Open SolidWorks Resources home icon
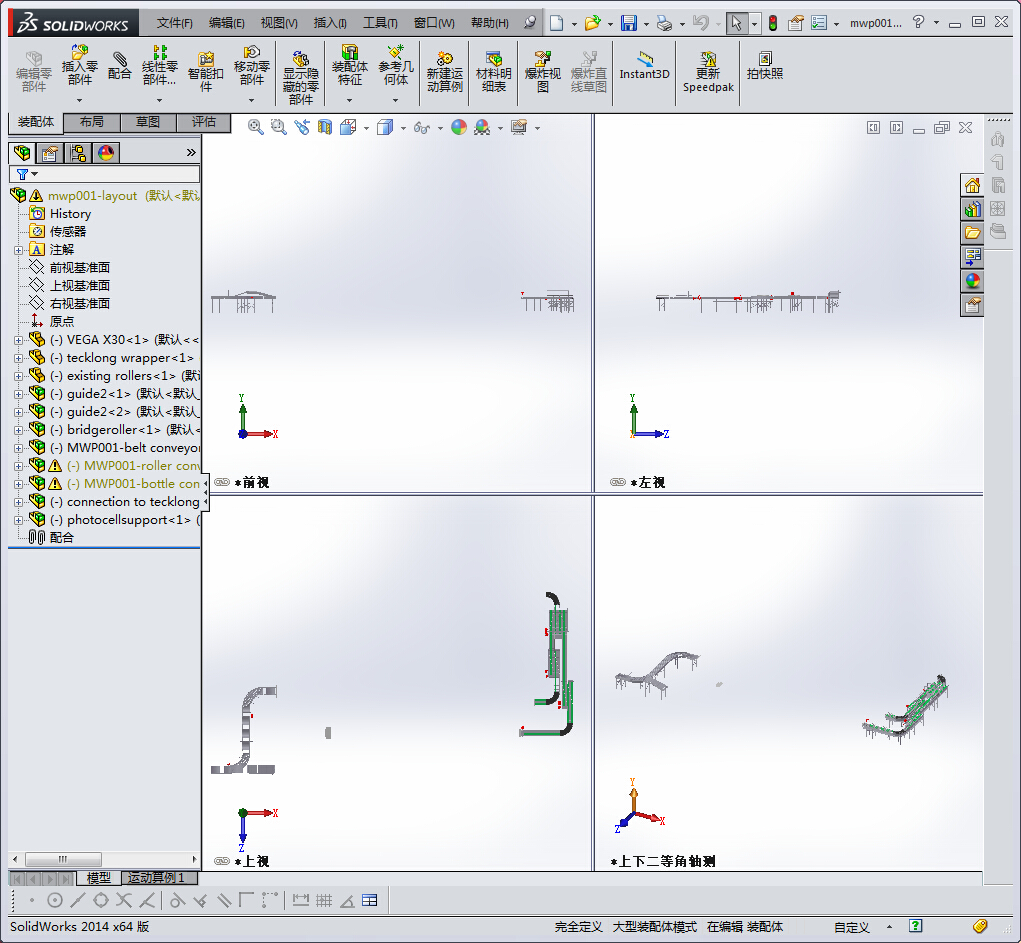1021x943 pixels. pos(972,186)
